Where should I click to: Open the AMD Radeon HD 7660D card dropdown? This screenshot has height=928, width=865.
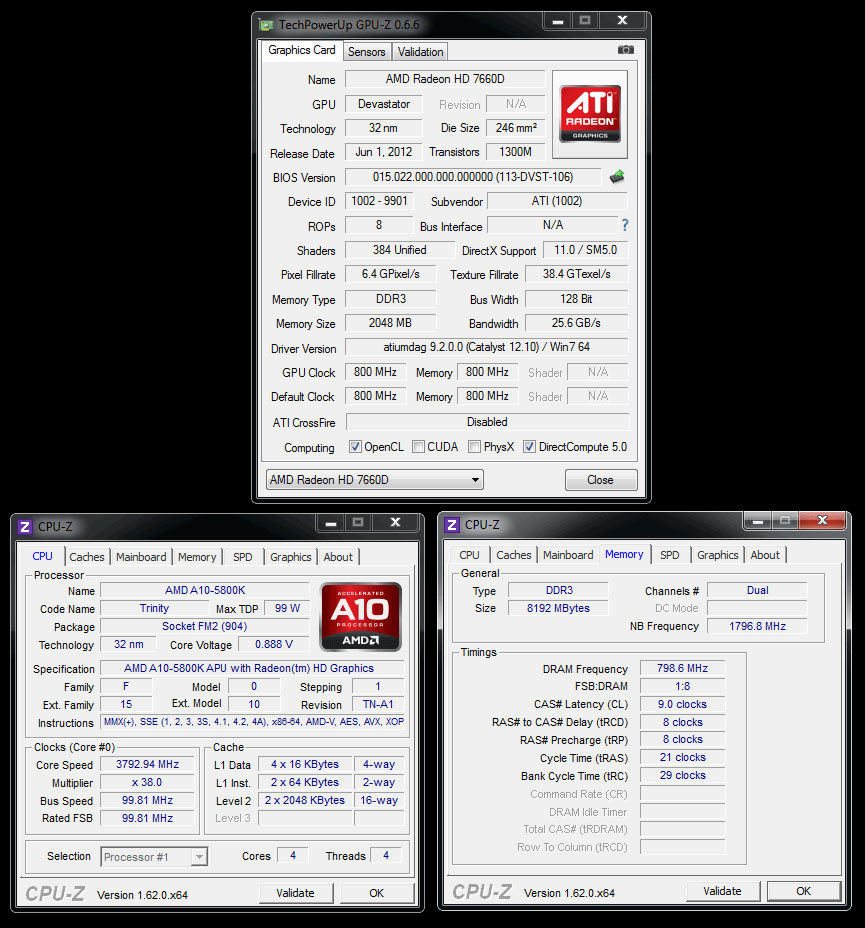click(375, 480)
